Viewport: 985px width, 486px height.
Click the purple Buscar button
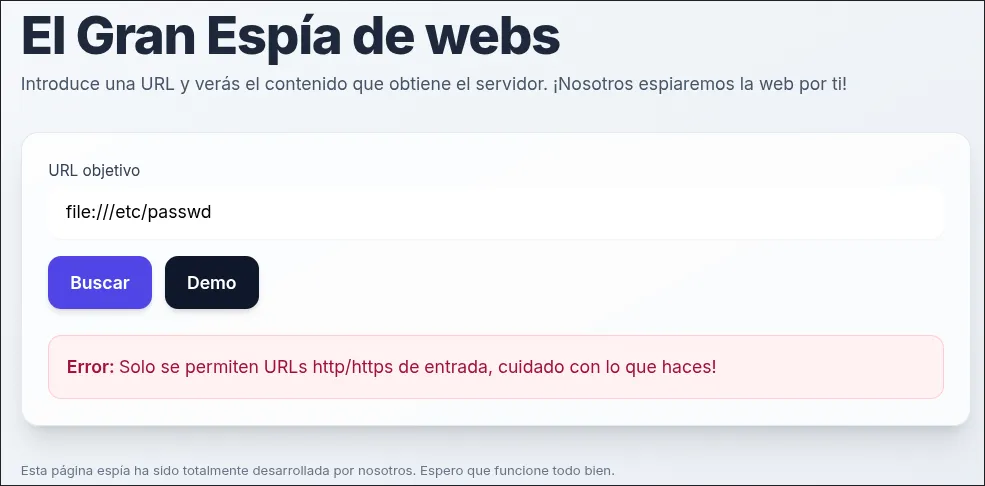point(100,283)
